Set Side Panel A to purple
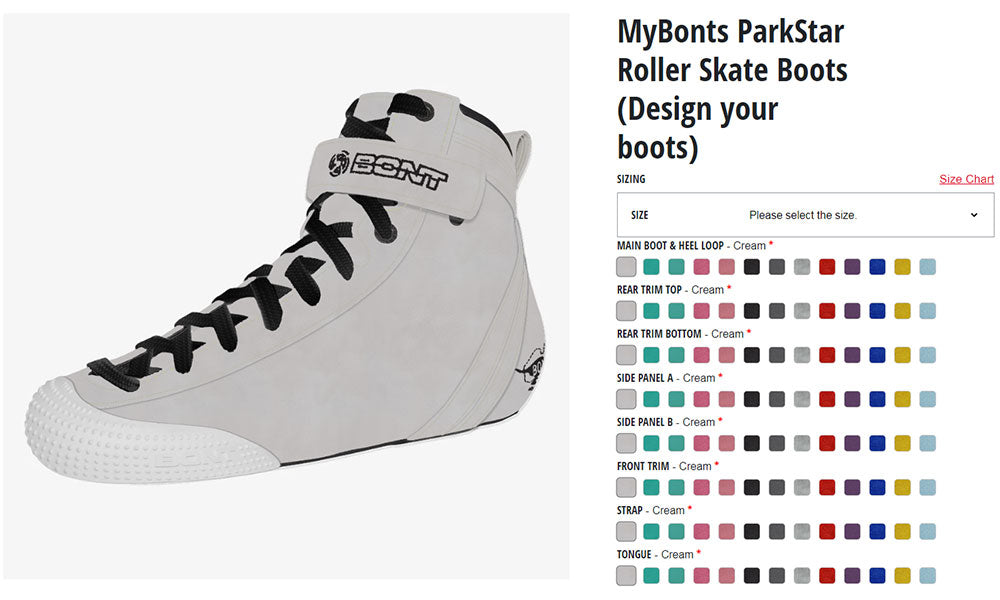 [x=852, y=399]
